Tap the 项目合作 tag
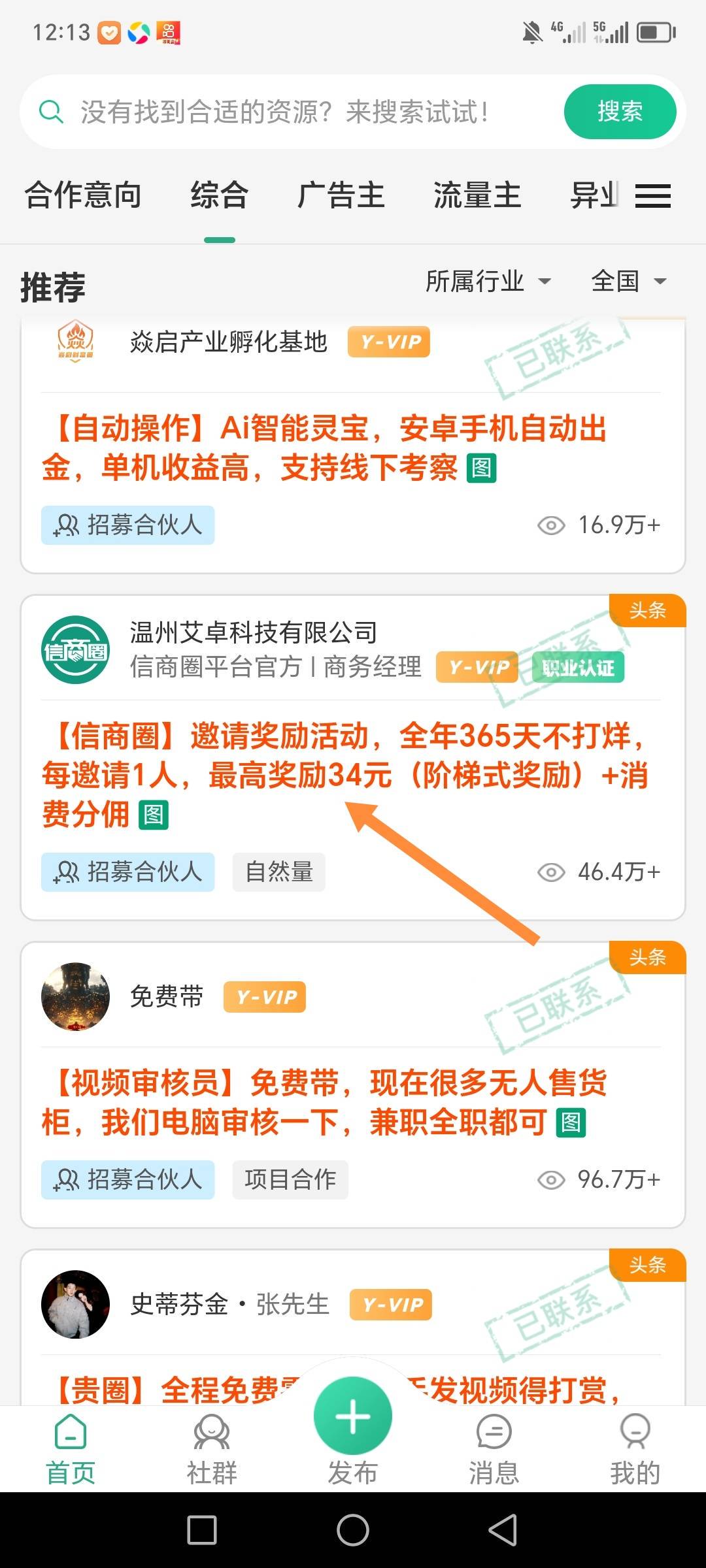This screenshot has height=1568, width=706. (290, 1180)
